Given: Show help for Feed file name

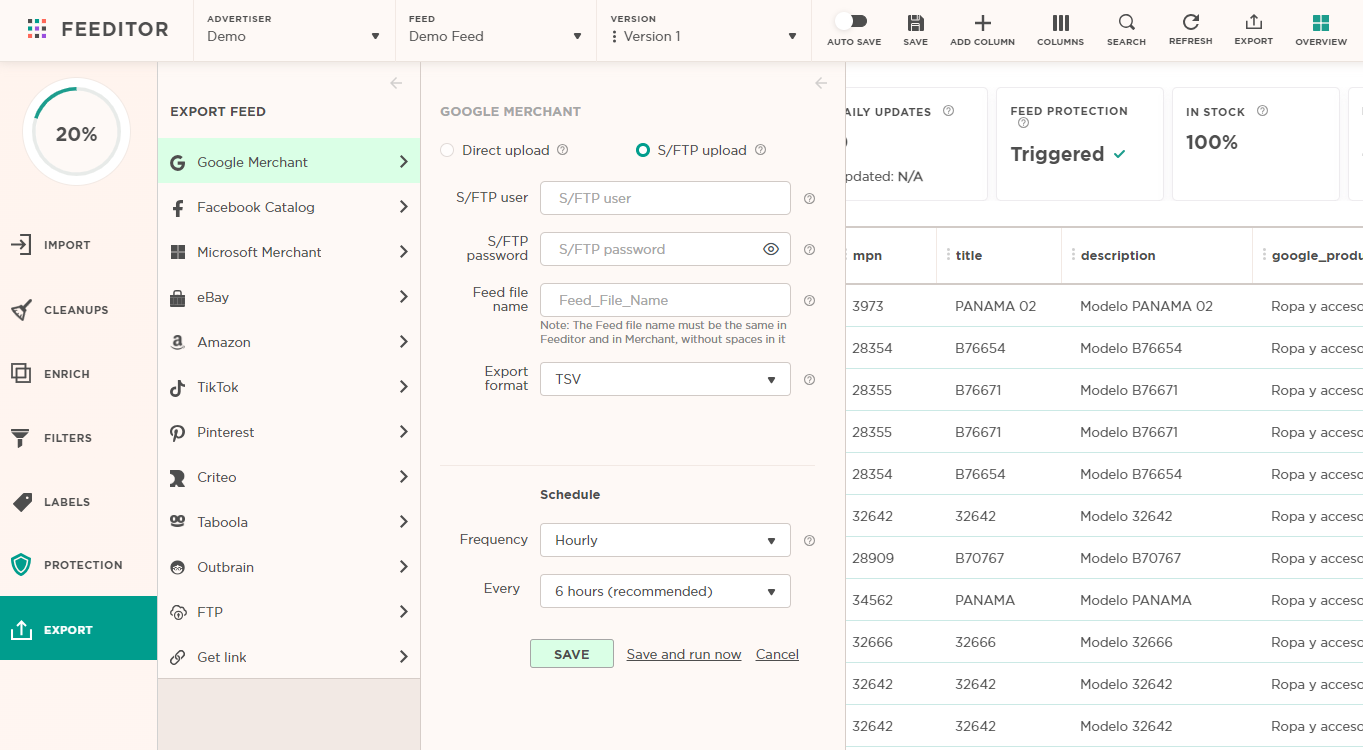Looking at the screenshot, I should coord(809,300).
